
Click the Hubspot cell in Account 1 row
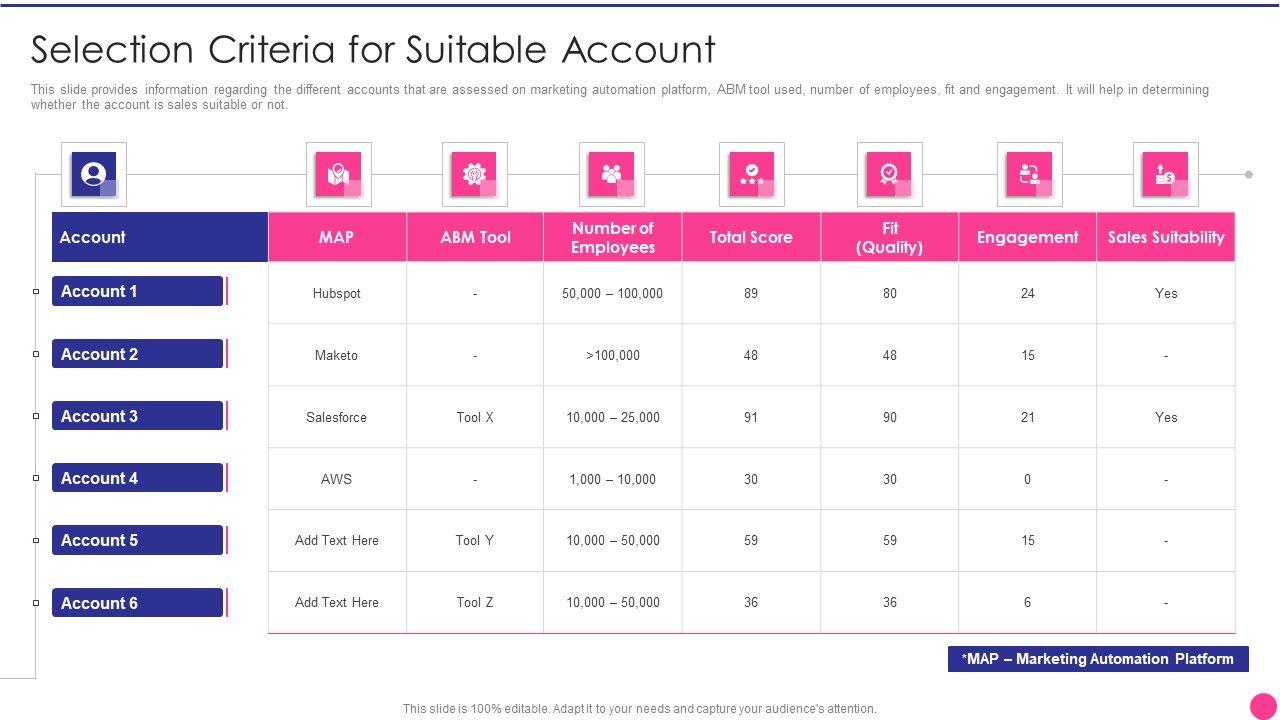(x=336, y=293)
